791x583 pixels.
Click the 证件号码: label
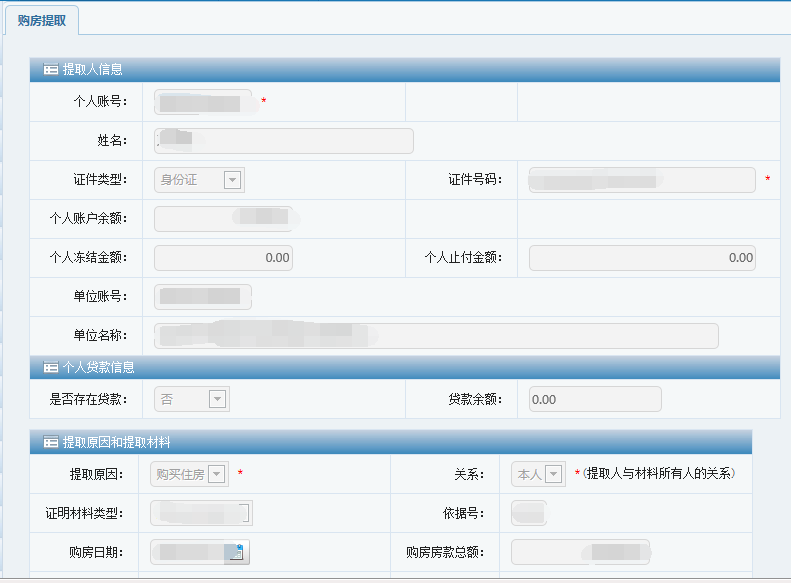pyautogui.click(x=475, y=179)
